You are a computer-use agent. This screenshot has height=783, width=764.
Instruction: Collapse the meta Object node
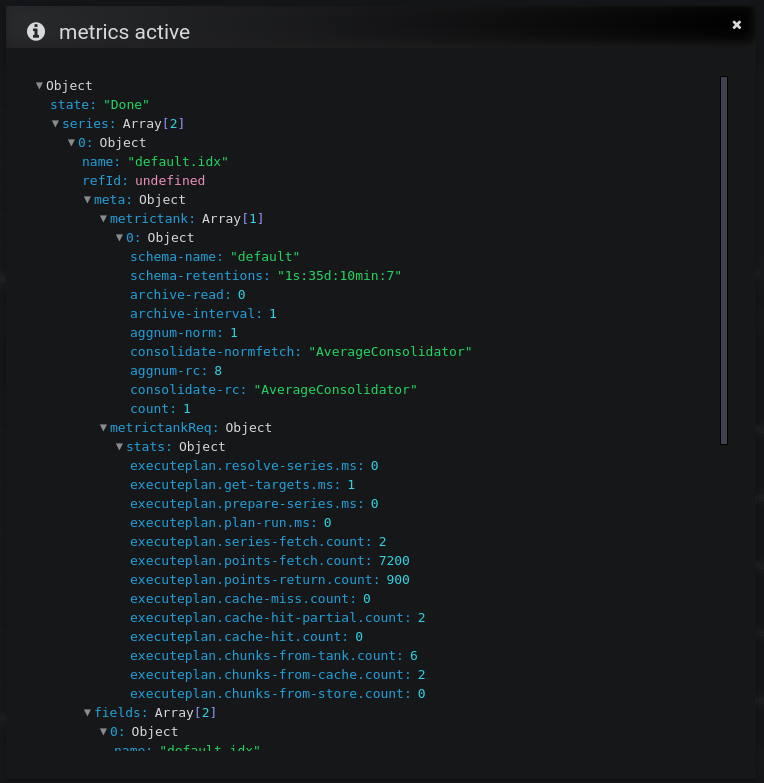[x=88, y=200]
